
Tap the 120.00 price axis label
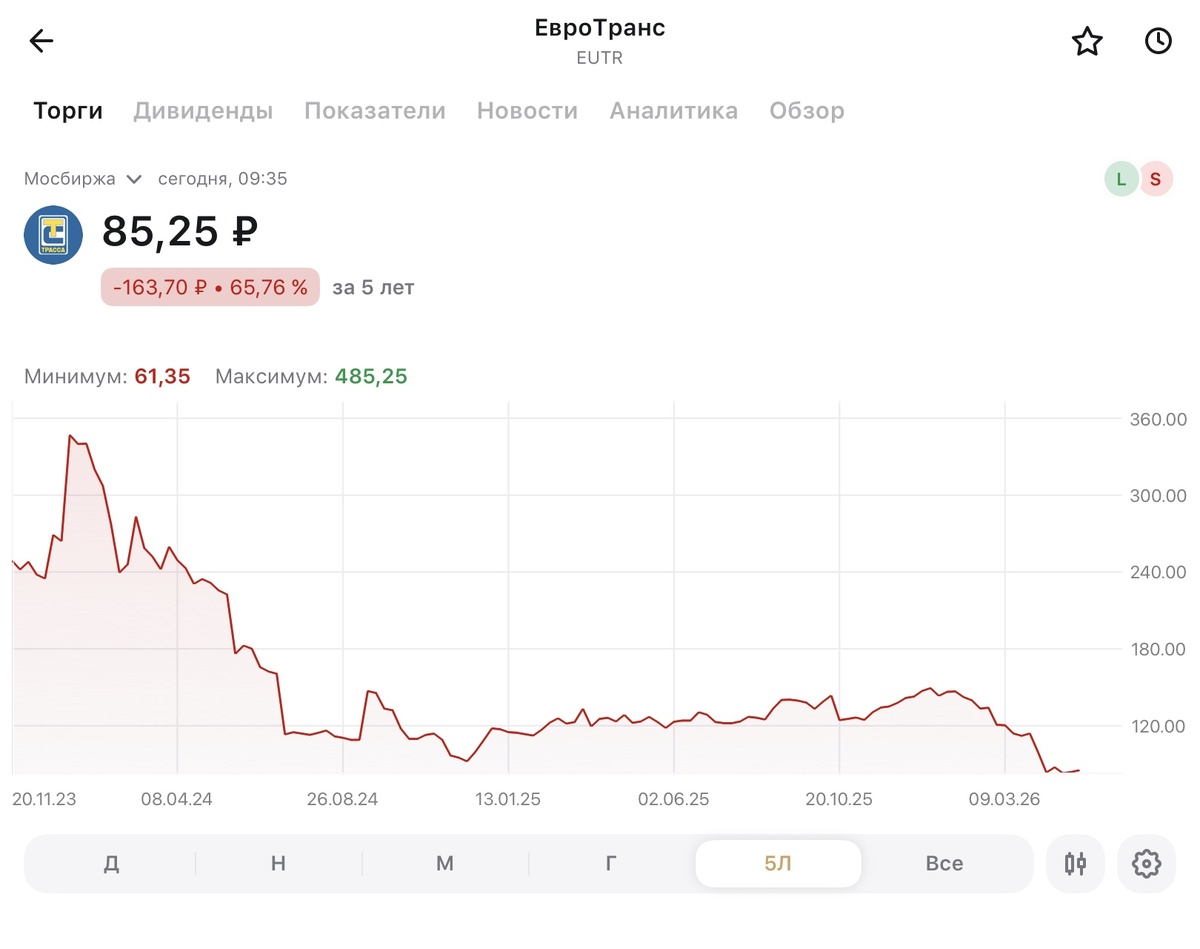pos(1157,726)
